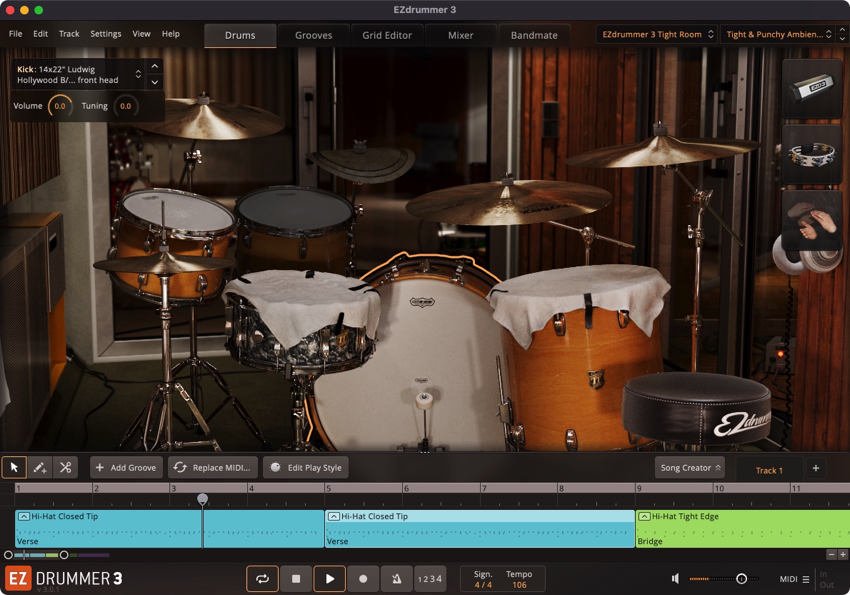Select the scissors cut tool

(66, 467)
